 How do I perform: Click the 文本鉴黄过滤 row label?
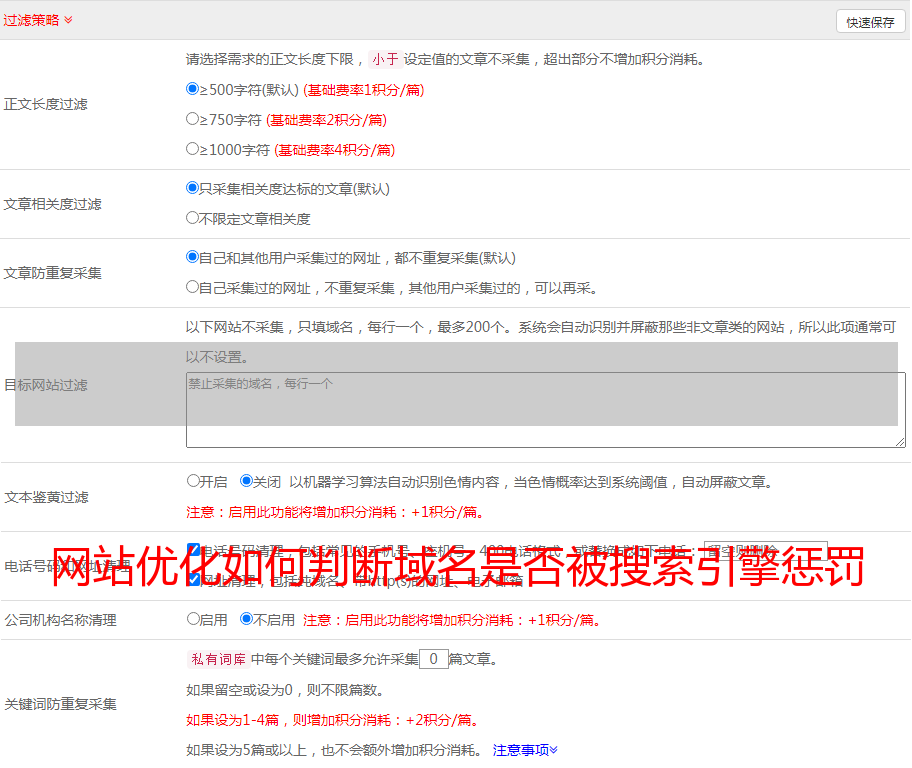click(47, 497)
